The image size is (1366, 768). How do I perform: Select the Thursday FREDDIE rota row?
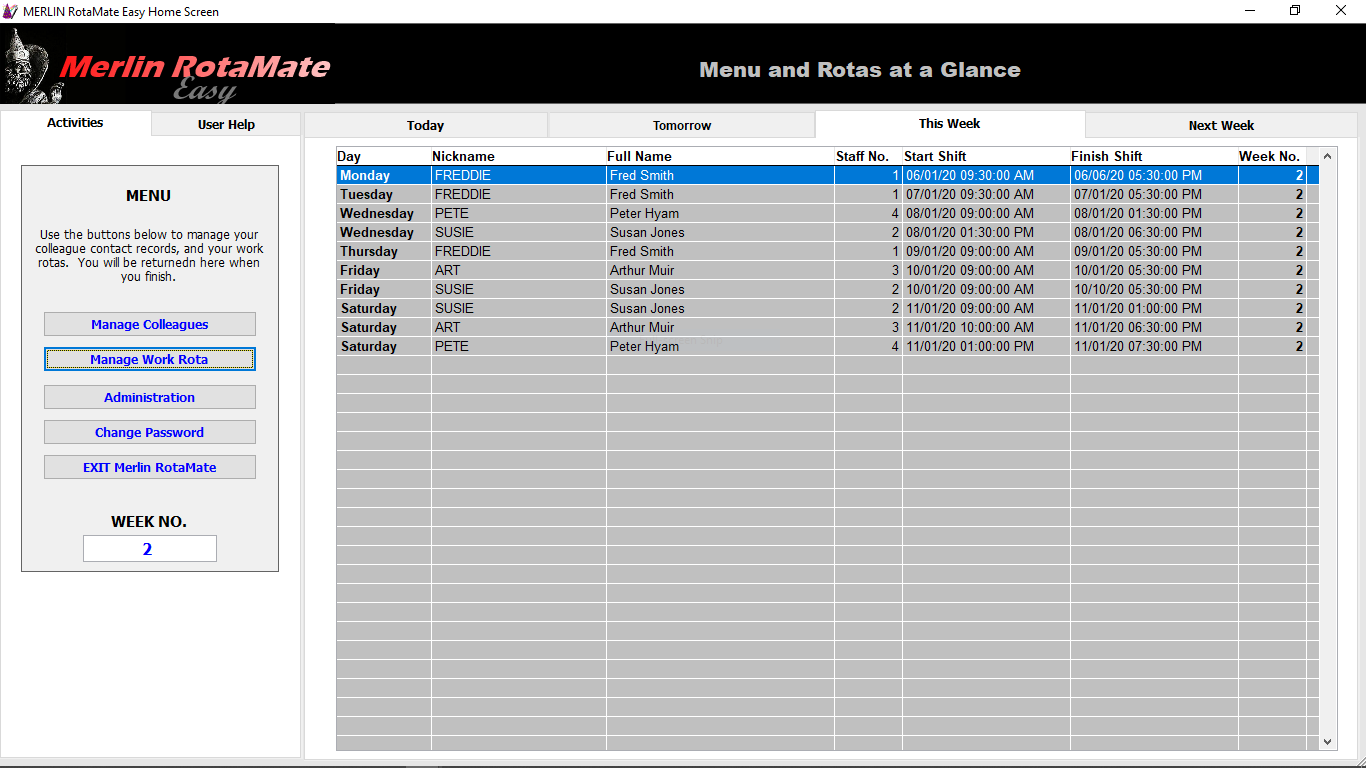[821, 251]
